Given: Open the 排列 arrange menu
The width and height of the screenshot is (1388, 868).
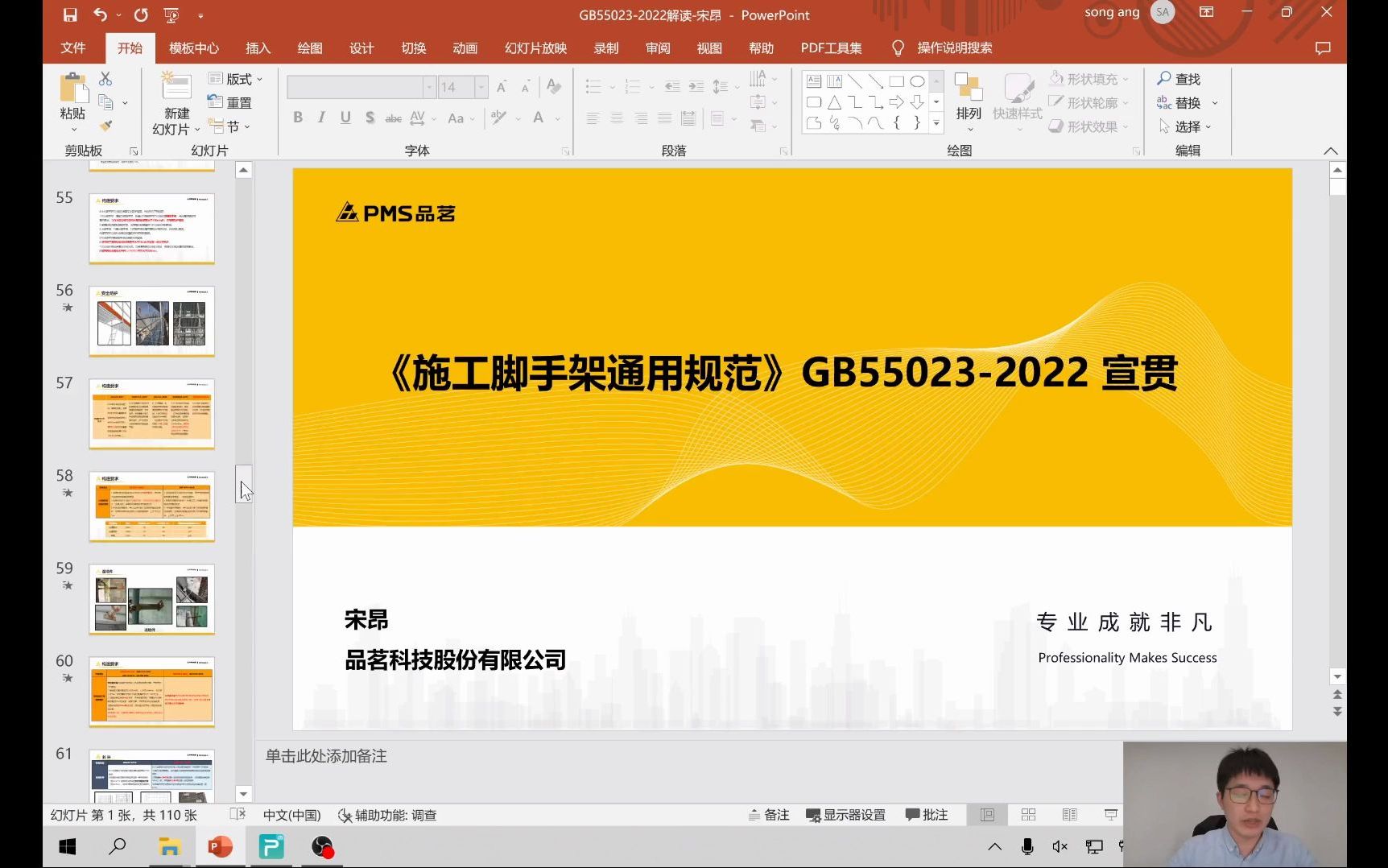Looking at the screenshot, I should [969, 101].
